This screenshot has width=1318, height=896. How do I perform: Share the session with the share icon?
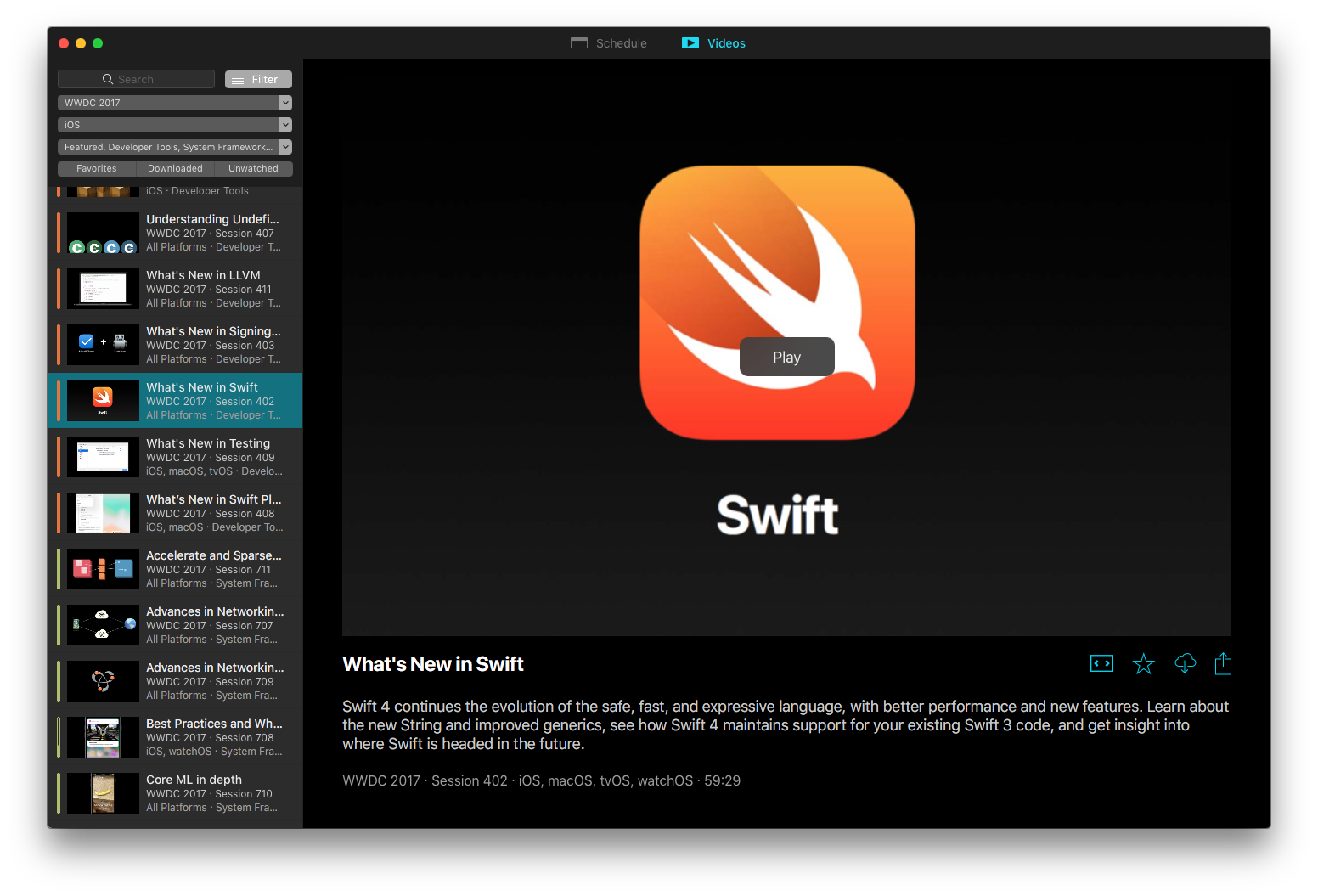(x=1223, y=663)
